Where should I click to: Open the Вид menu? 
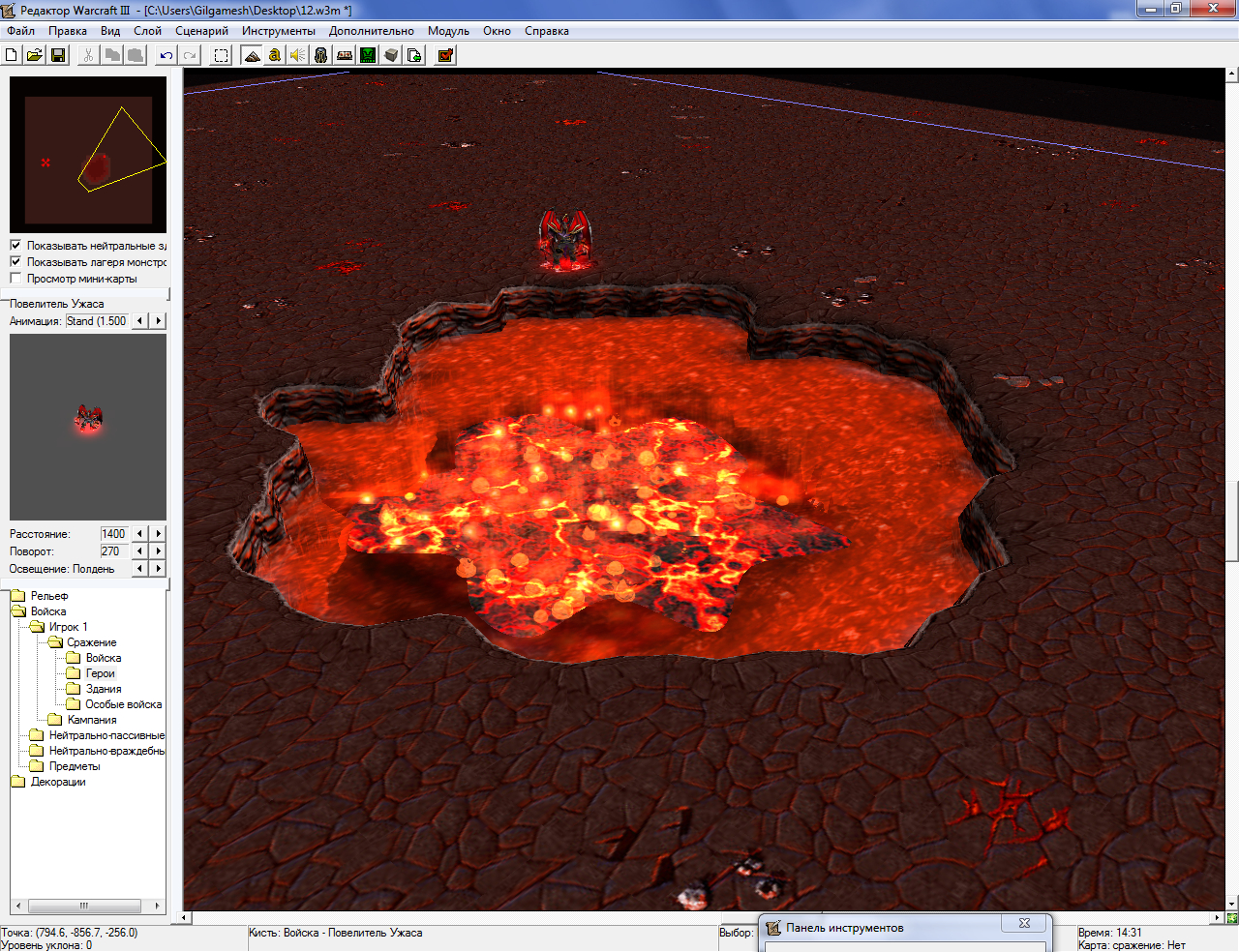110,31
